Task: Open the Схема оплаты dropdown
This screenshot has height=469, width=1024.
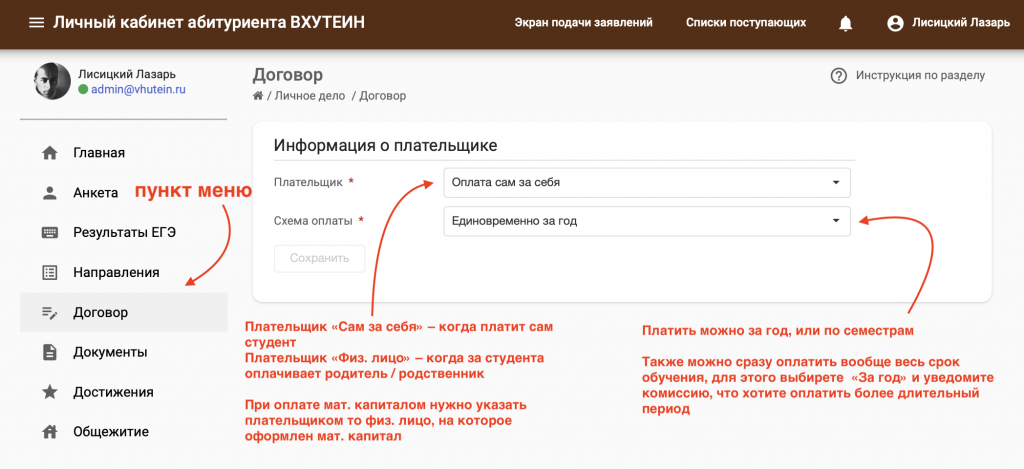Action: click(x=647, y=221)
